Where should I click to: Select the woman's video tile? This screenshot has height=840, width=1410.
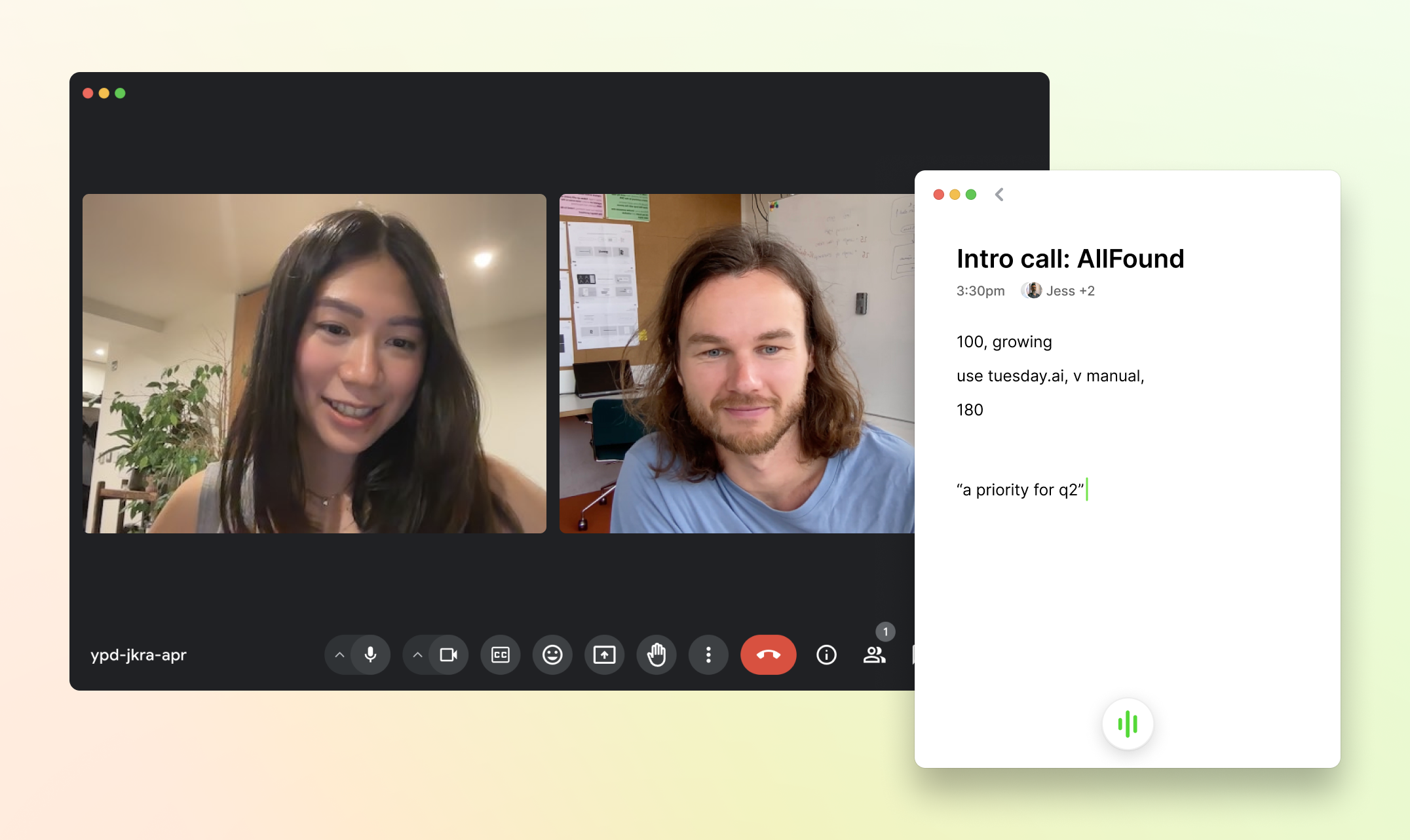(x=314, y=364)
